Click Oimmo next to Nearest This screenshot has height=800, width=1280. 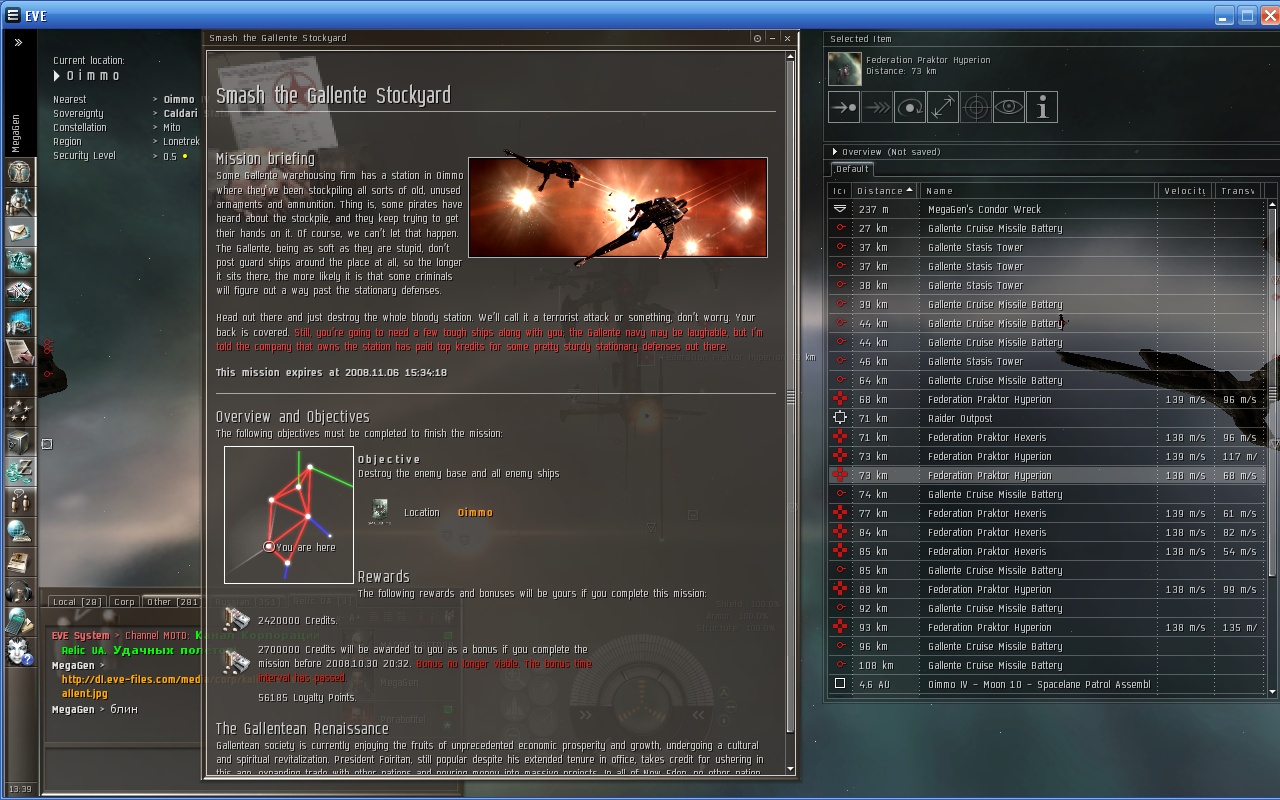point(179,99)
